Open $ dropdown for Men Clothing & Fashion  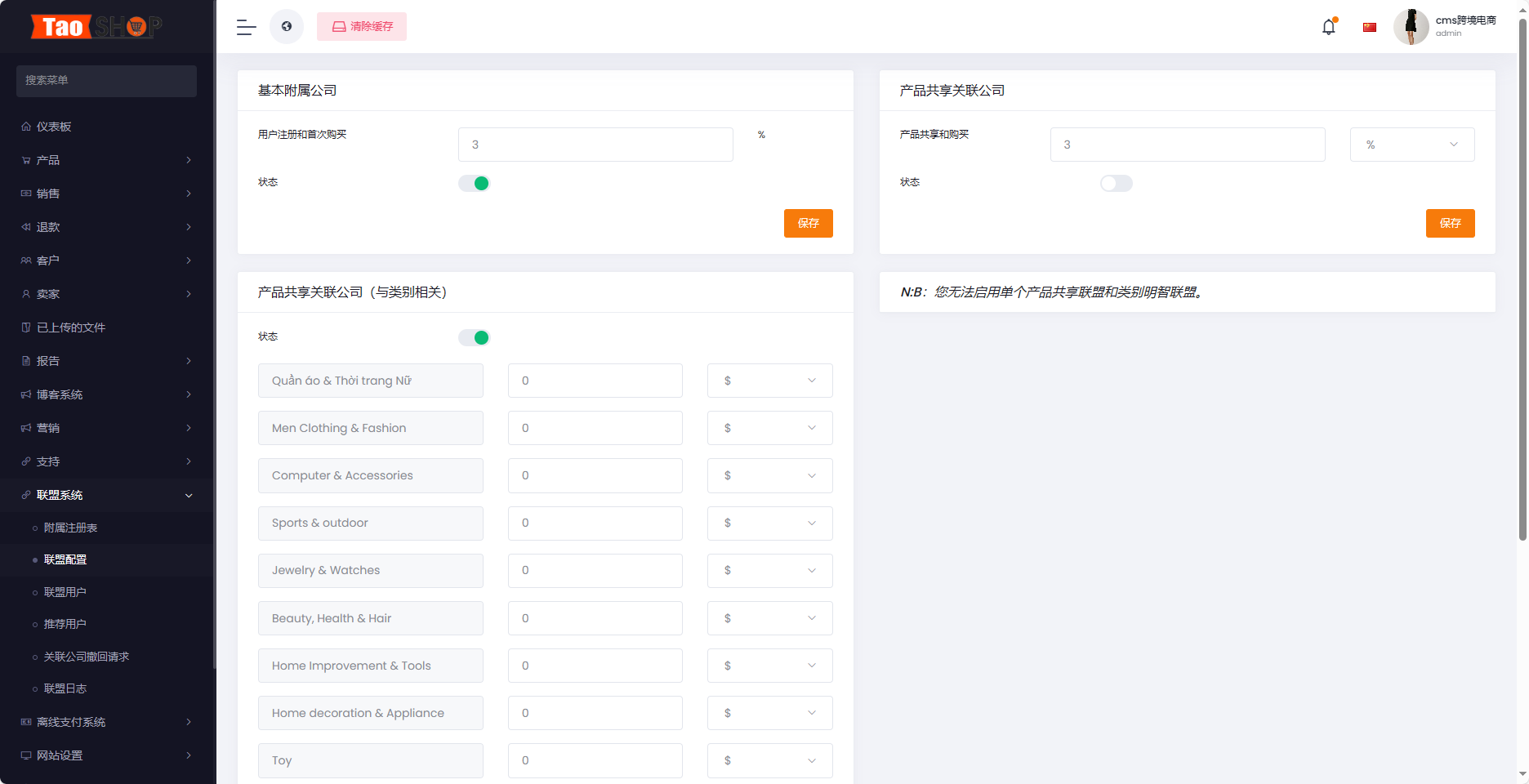point(769,428)
